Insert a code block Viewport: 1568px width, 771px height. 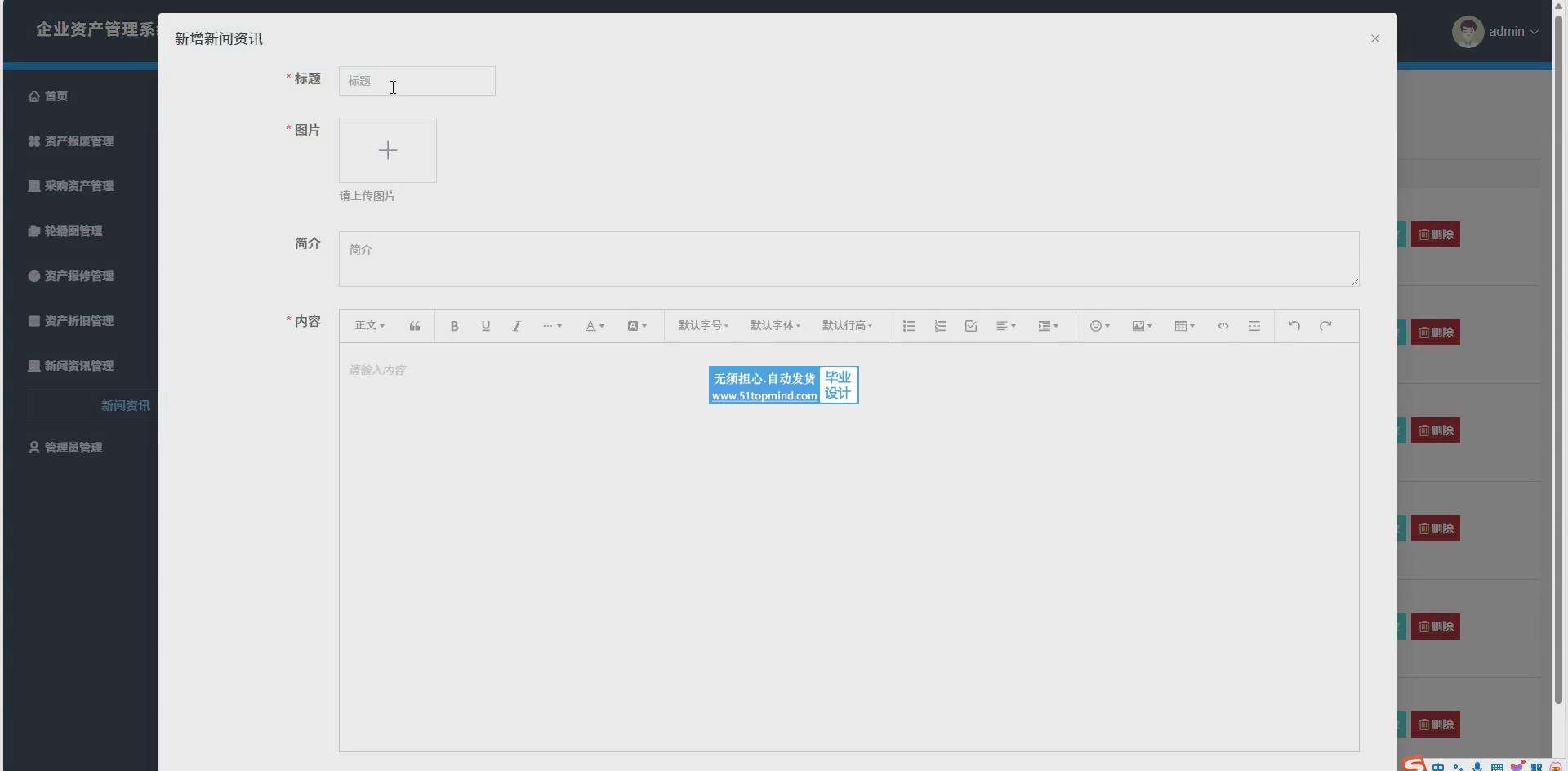tap(1223, 326)
